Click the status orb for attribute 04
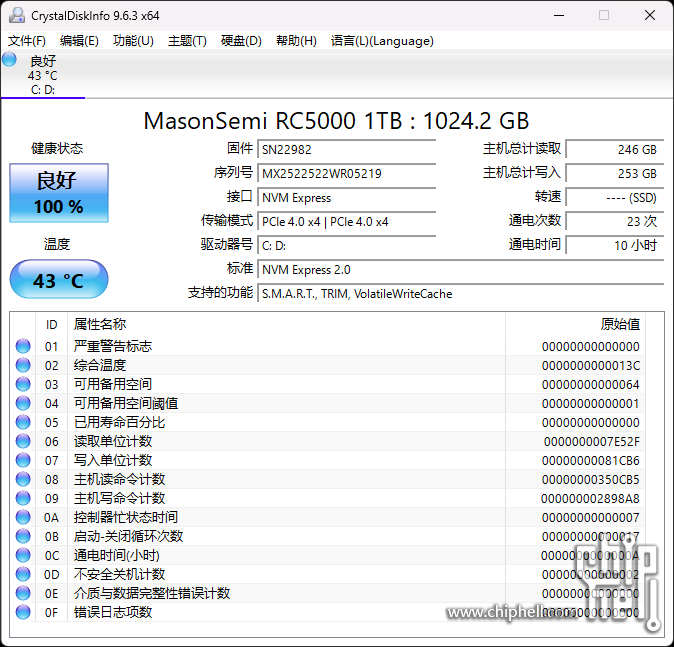The height and width of the screenshot is (647, 674). tap(23, 403)
